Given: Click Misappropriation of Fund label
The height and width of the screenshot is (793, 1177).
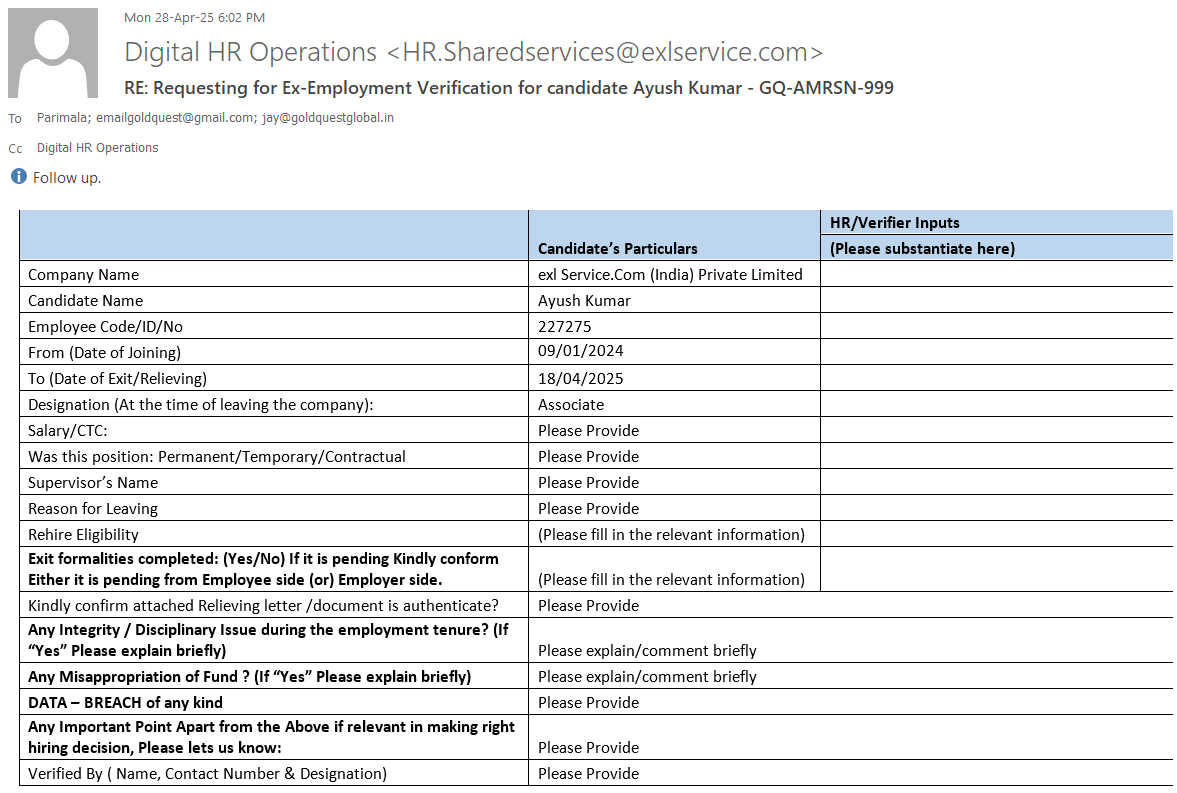Looking at the screenshot, I should click(249, 677).
